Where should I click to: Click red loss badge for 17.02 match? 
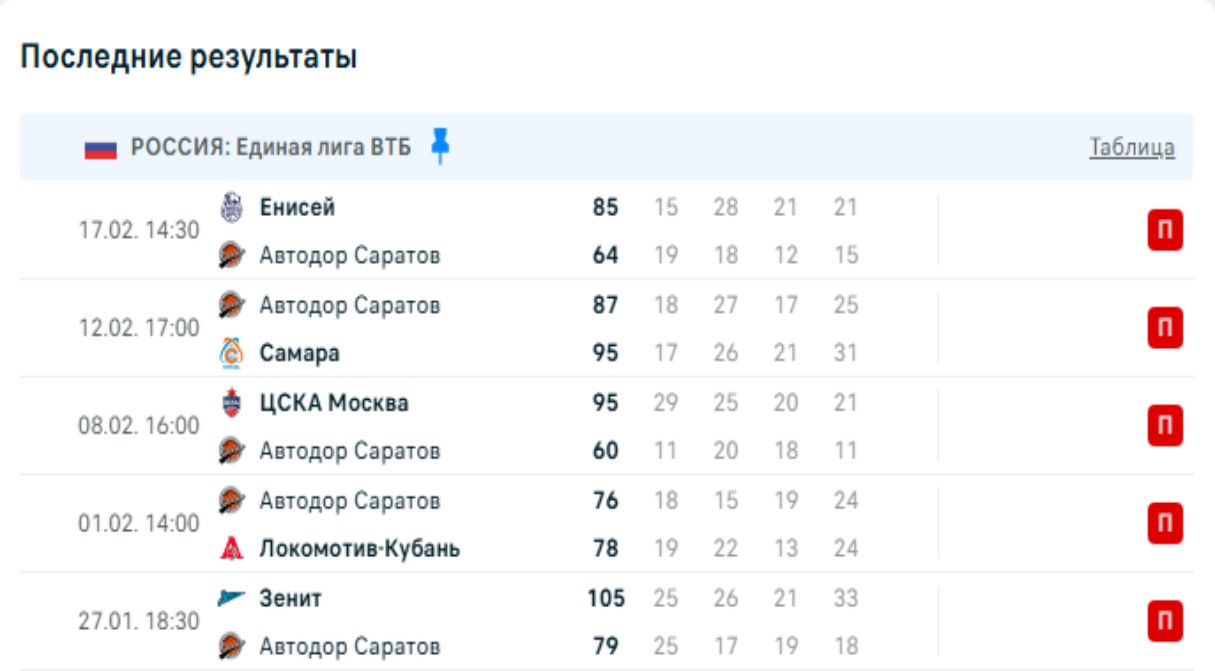coord(1165,232)
